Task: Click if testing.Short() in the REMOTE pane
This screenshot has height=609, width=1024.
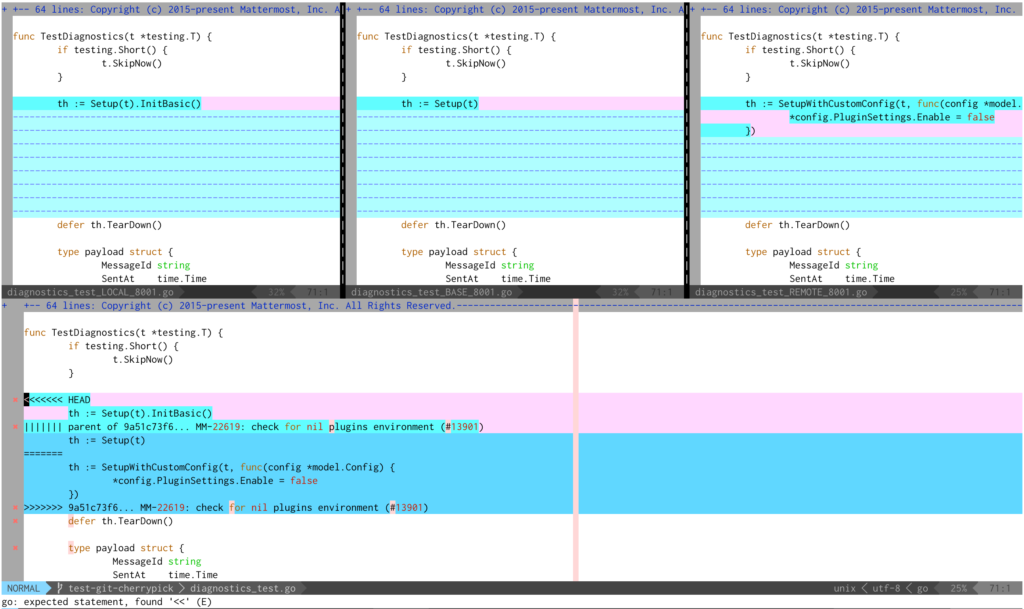Action: coord(800,50)
